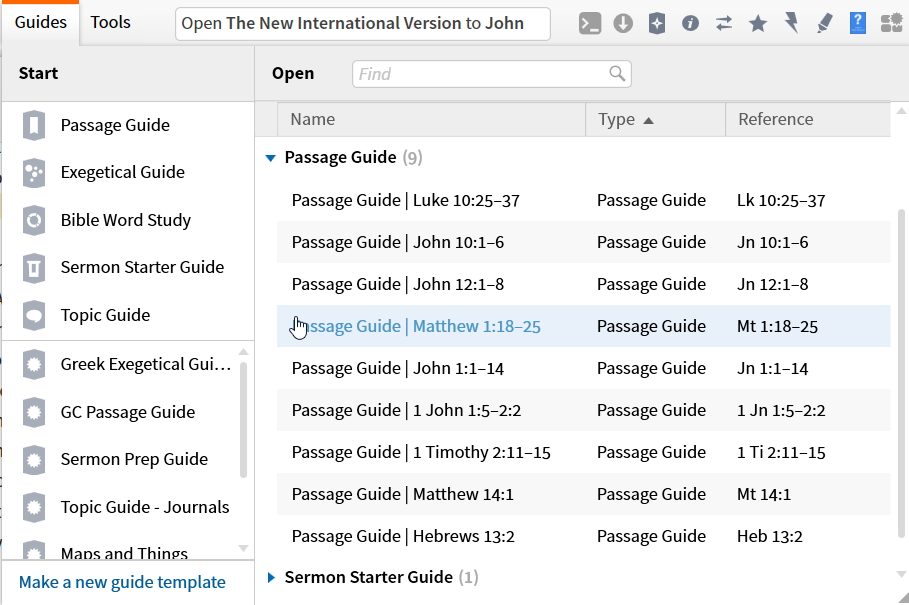Select the Guides tab
Image resolution: width=909 pixels, height=605 pixels.
click(41, 22)
